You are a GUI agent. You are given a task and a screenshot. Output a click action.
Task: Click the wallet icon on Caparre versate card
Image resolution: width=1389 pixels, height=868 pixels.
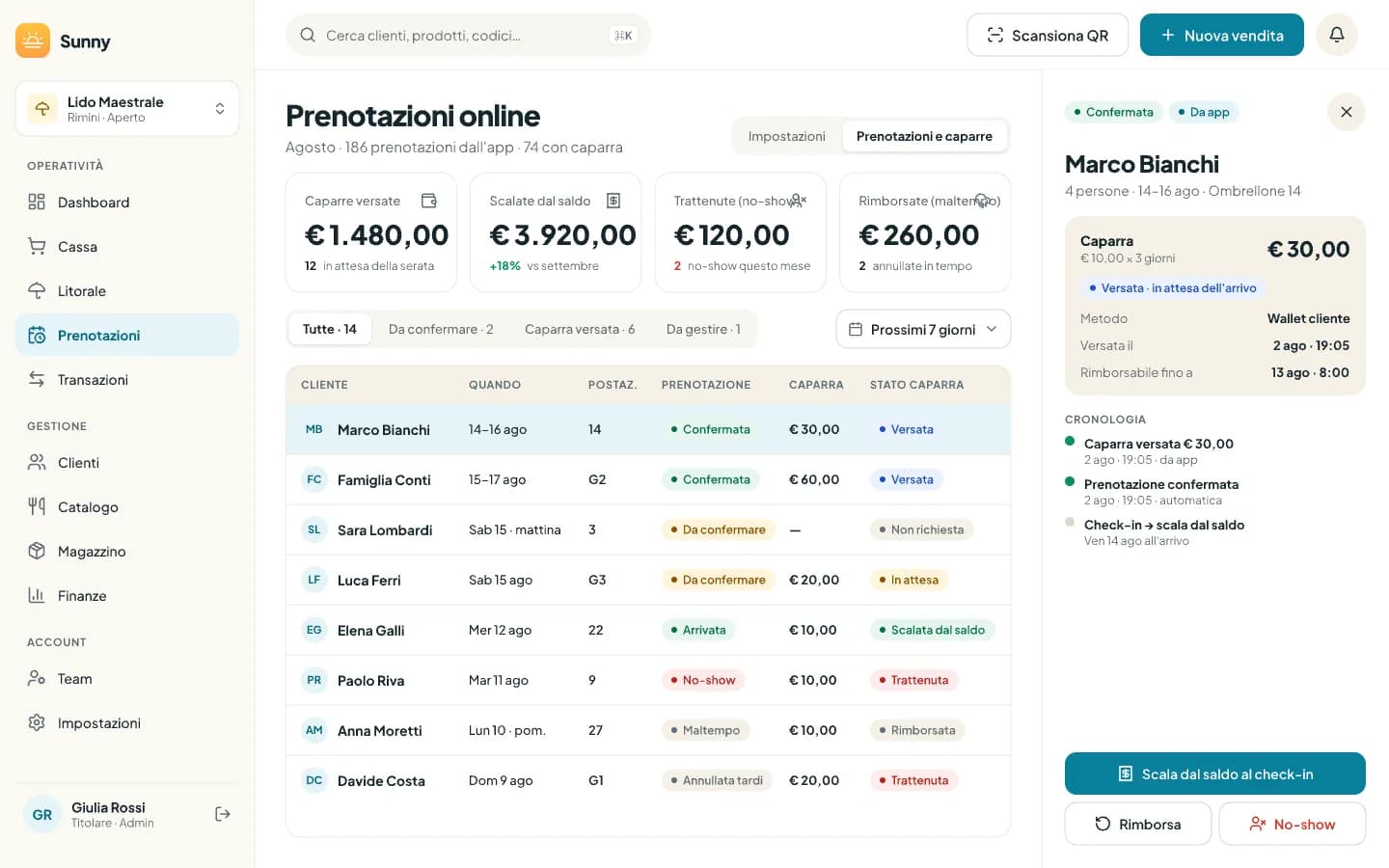point(429,201)
